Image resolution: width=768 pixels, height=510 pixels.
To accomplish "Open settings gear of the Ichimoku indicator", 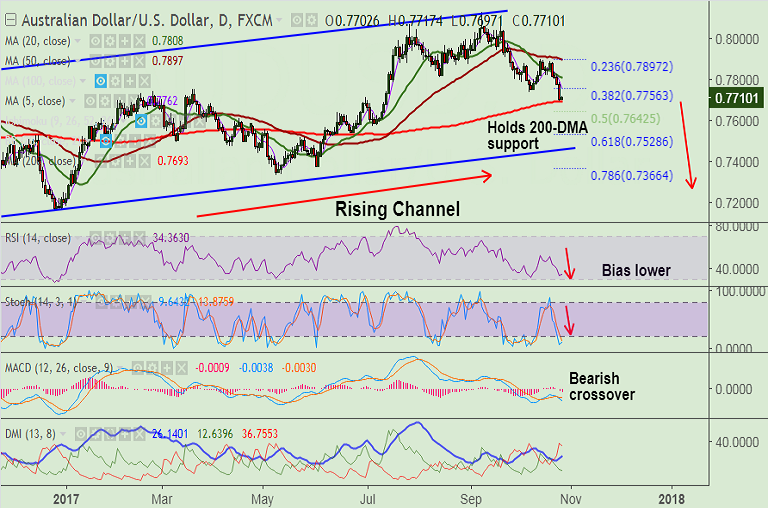I will (x=156, y=121).
